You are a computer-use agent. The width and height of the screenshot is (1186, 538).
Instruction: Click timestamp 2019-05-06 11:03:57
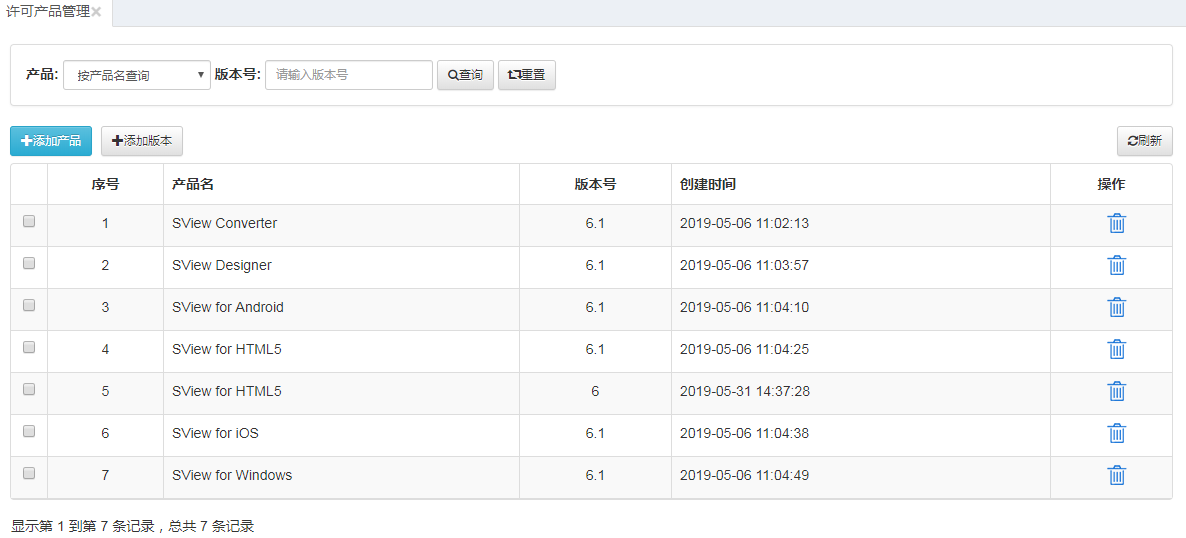pyautogui.click(x=745, y=266)
